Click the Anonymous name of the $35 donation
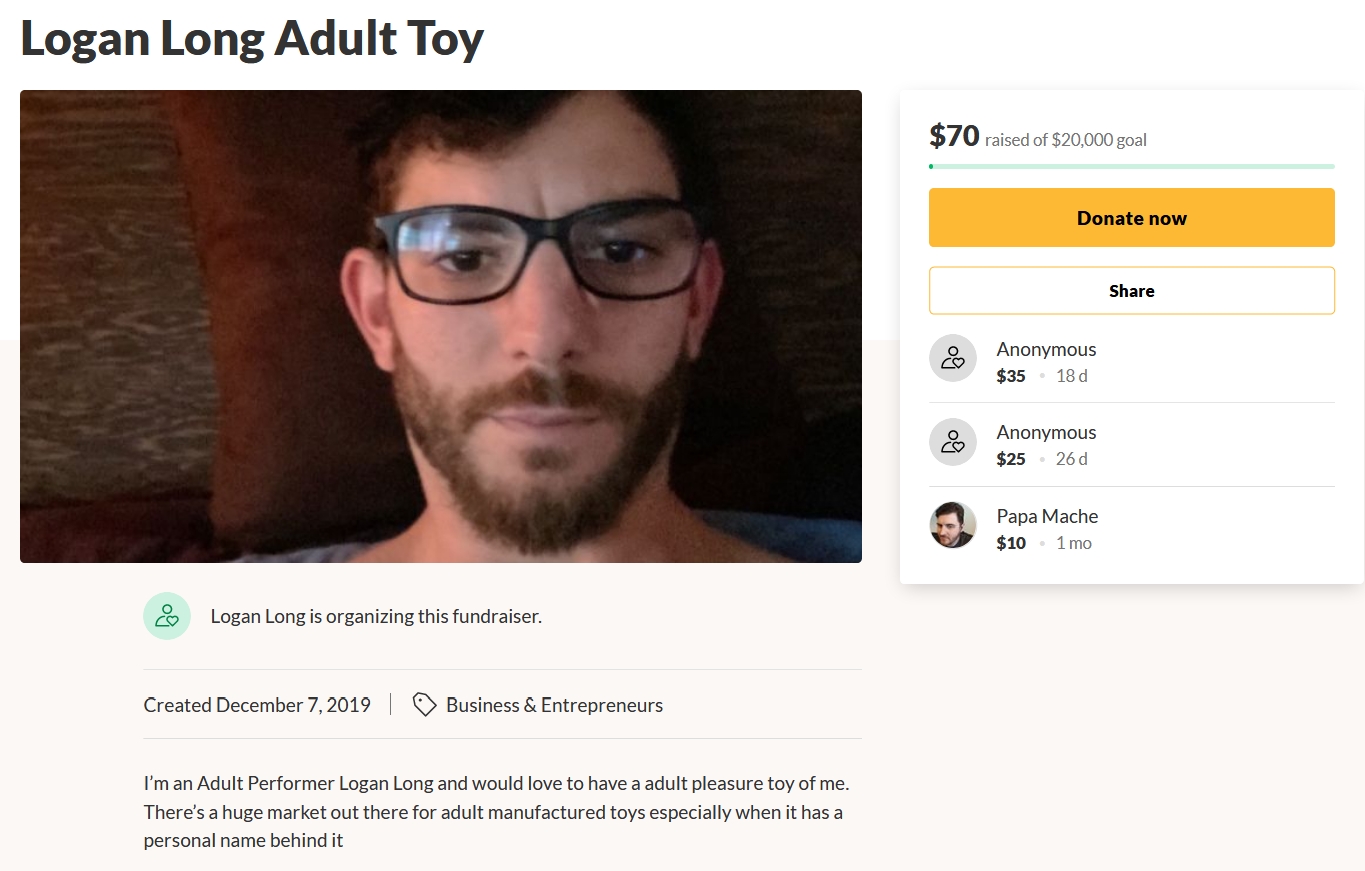The height and width of the screenshot is (871, 1365). [x=1046, y=348]
